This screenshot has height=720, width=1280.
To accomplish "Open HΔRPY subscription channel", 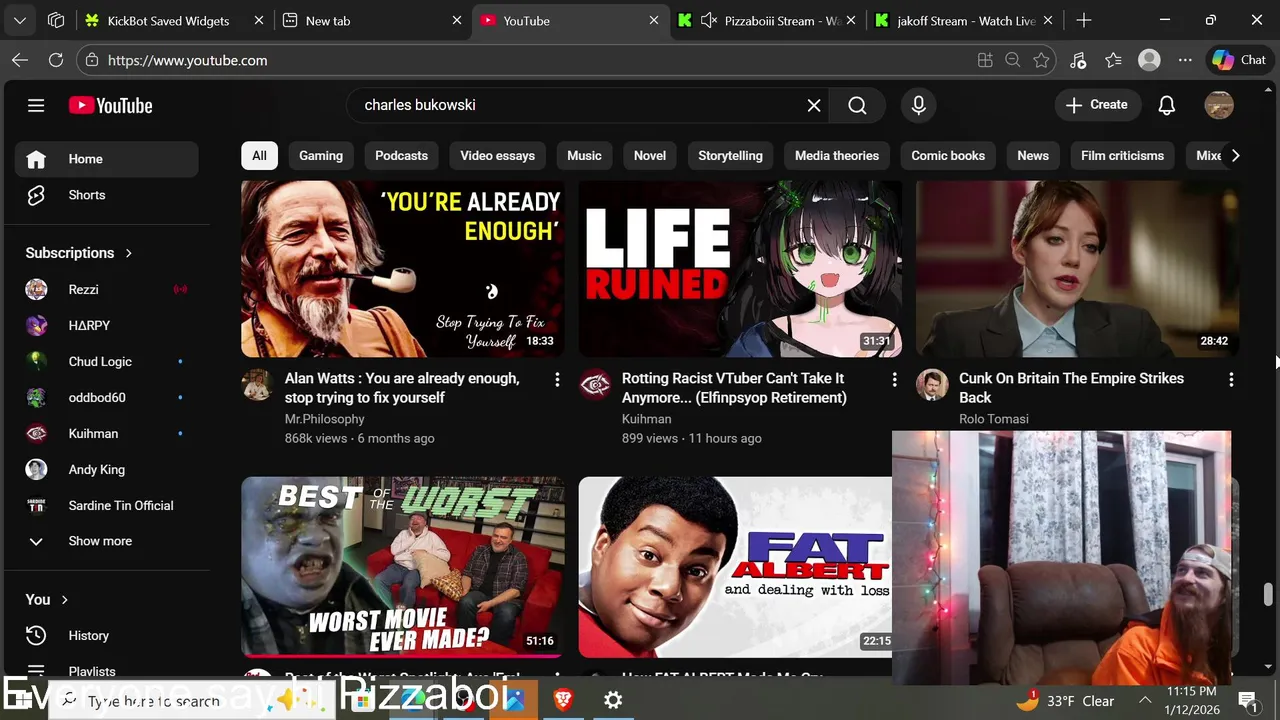I will (106, 326).
